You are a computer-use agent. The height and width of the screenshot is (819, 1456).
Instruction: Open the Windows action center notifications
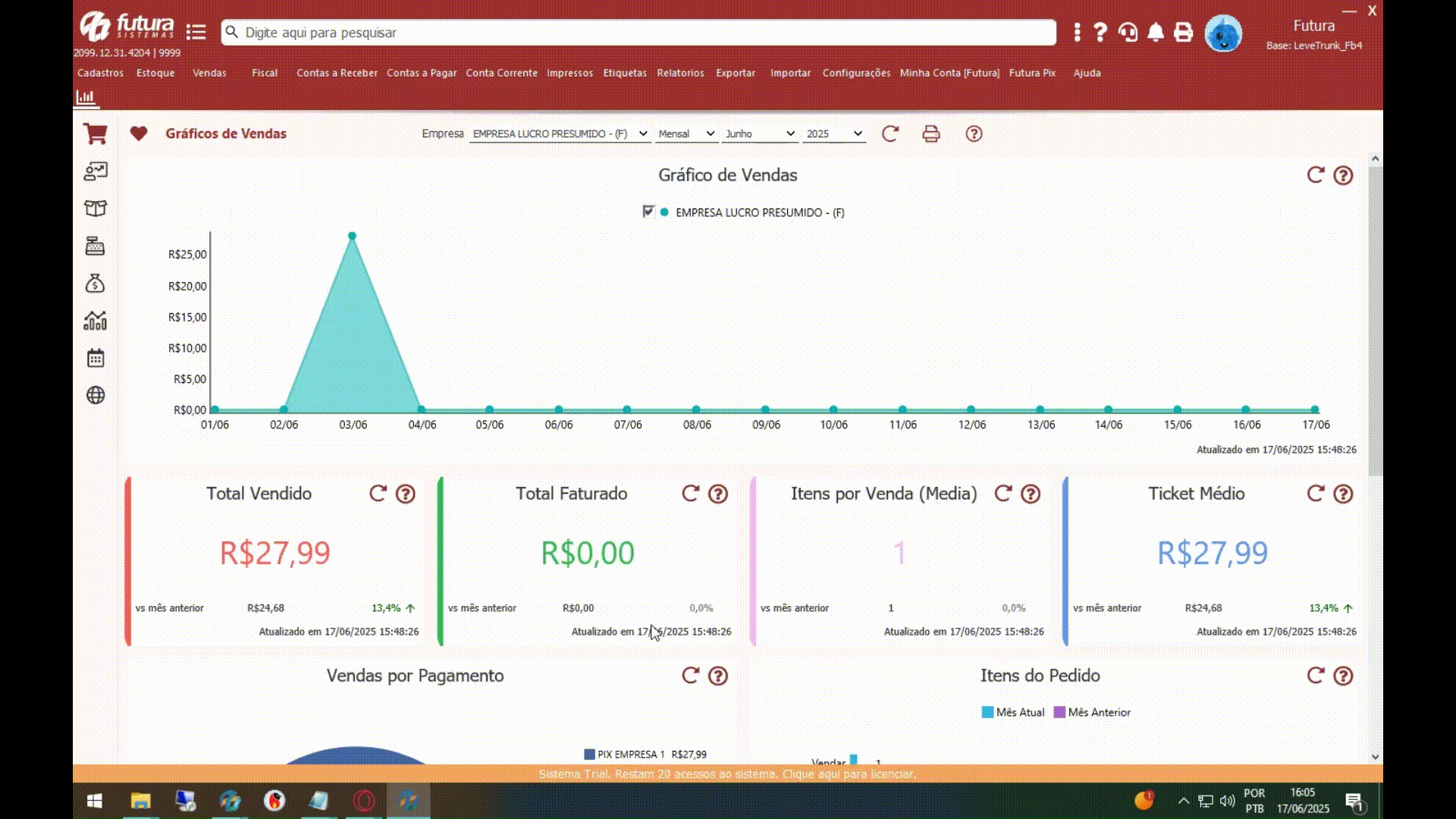click(1354, 802)
